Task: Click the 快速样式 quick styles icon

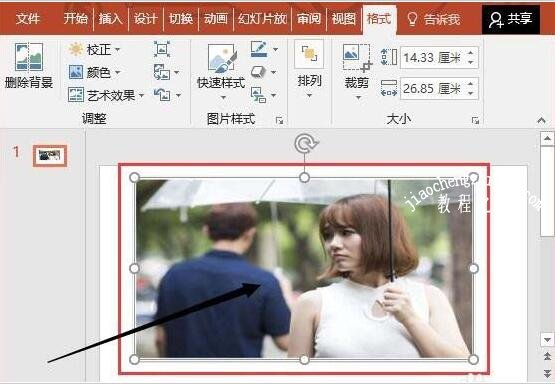Action: tap(222, 59)
